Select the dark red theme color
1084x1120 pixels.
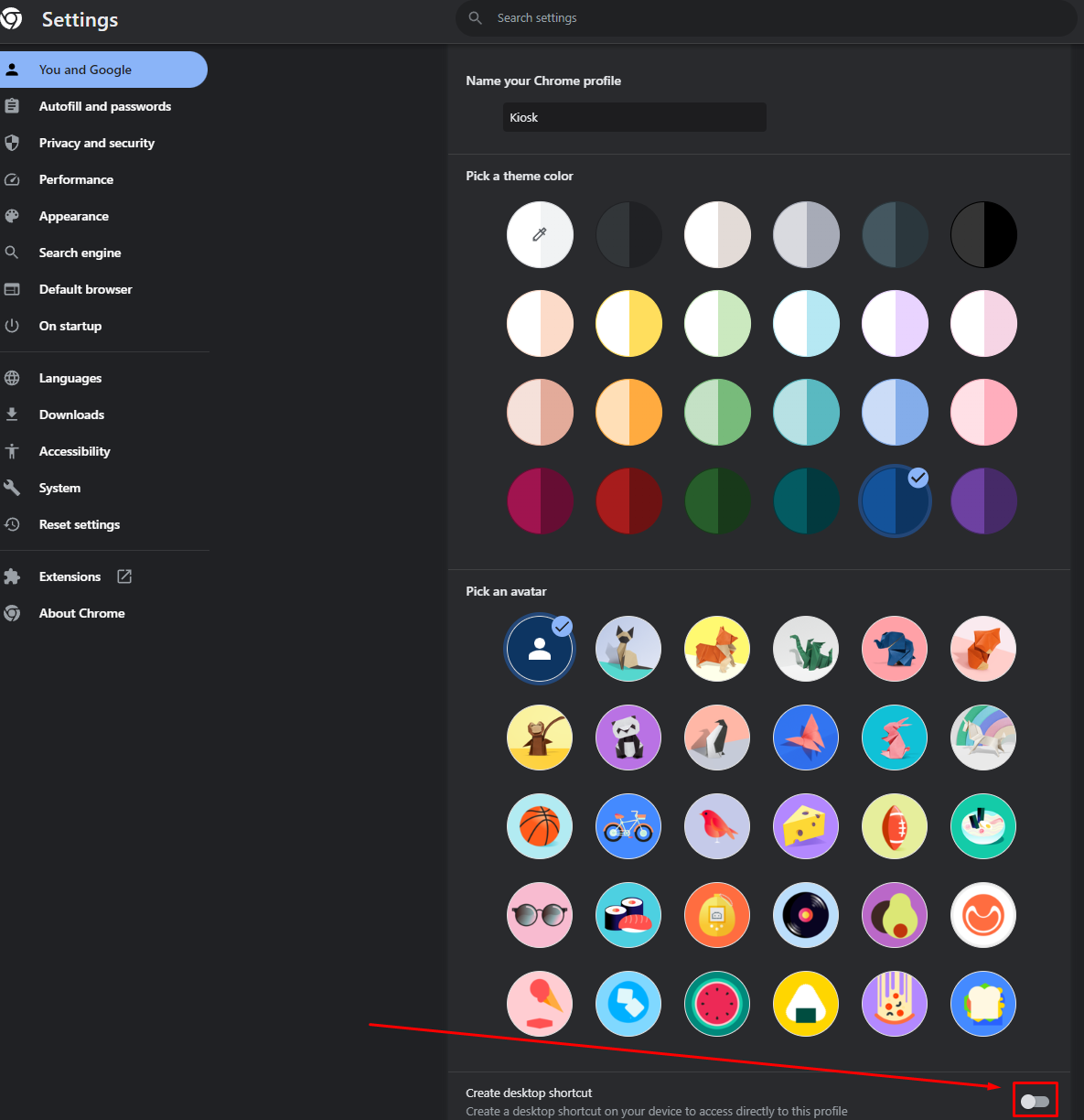(x=629, y=501)
